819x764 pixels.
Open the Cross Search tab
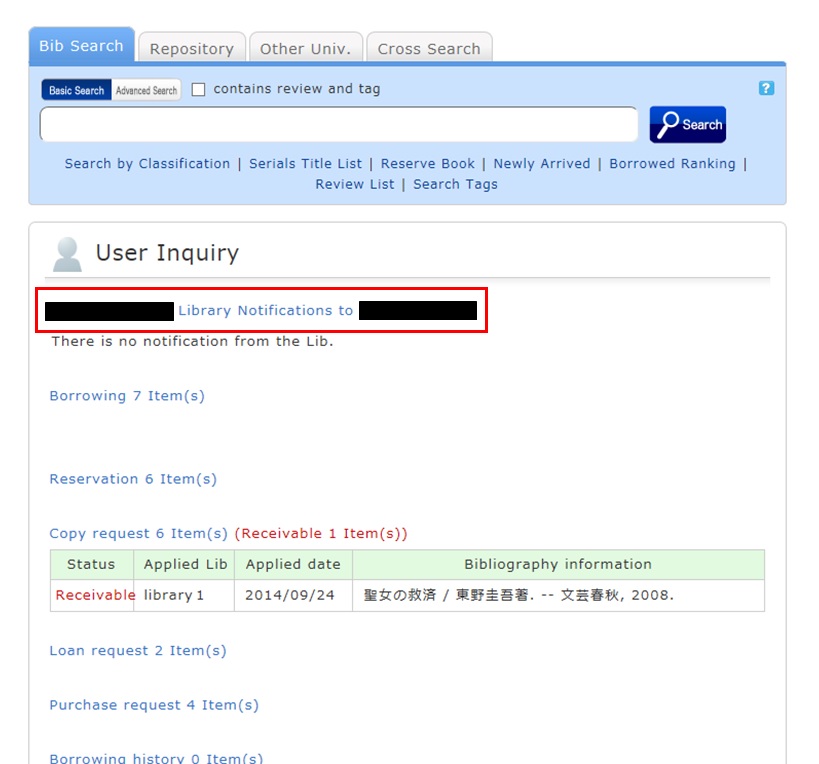[x=428, y=48]
